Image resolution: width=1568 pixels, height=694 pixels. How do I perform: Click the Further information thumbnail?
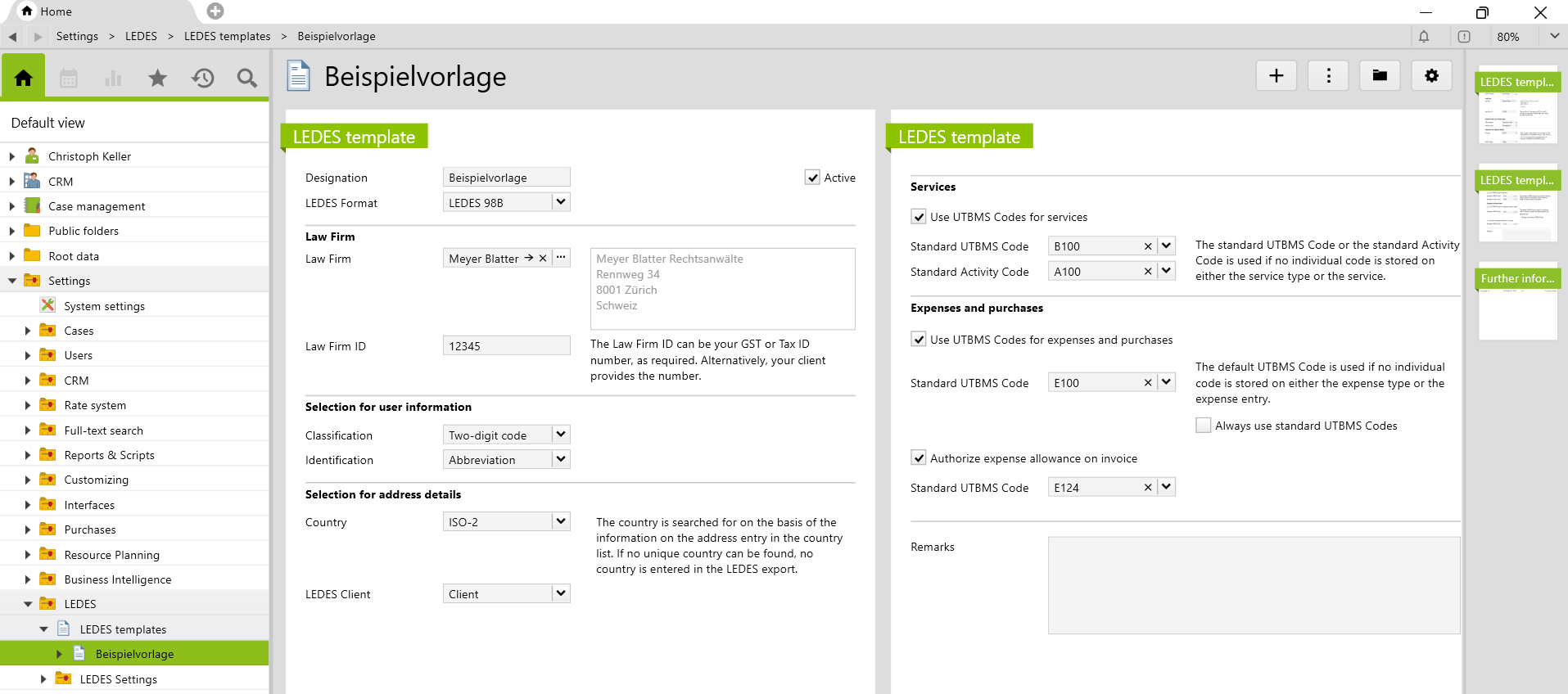(x=1517, y=303)
